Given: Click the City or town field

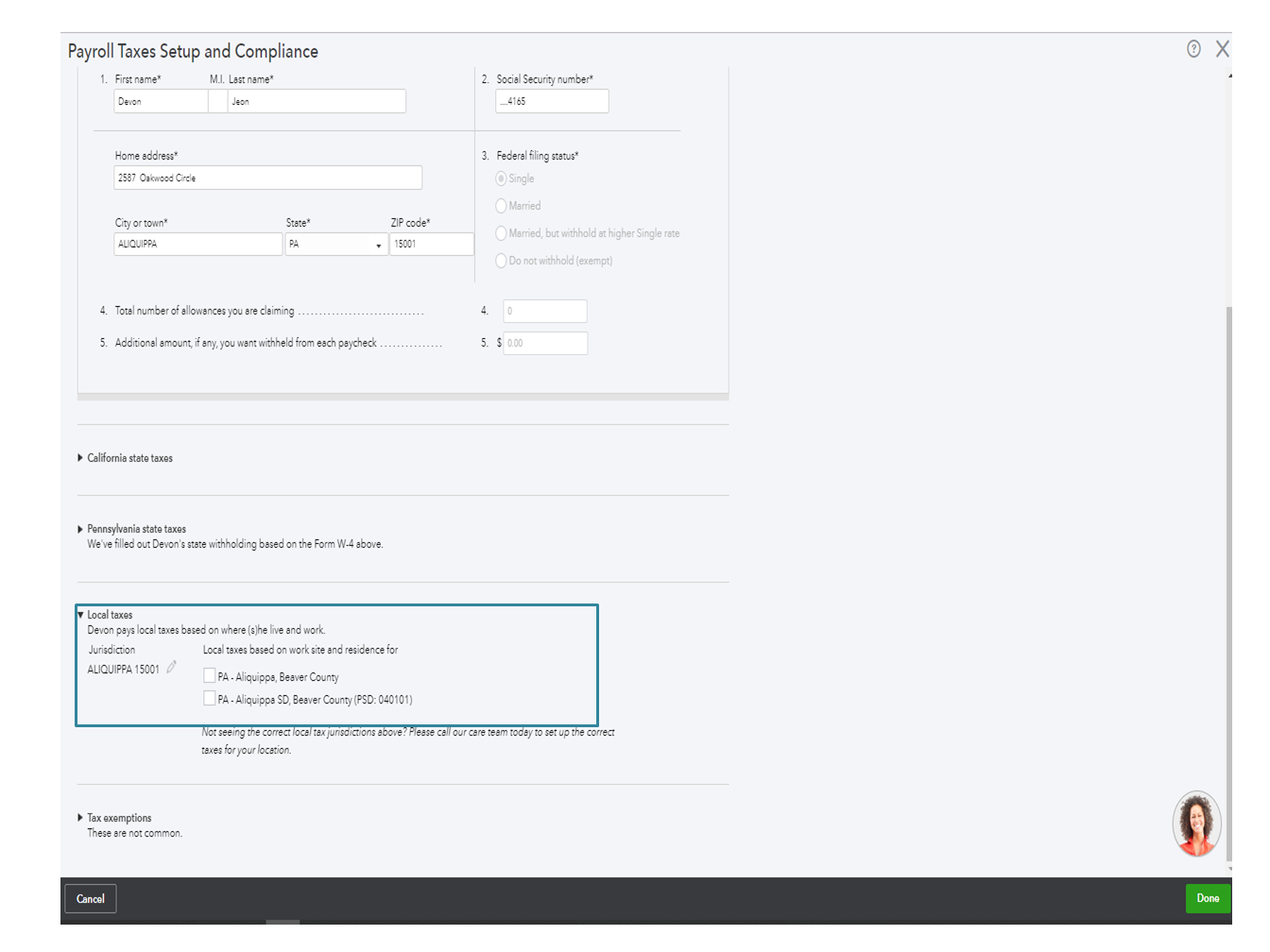Looking at the screenshot, I should point(198,244).
